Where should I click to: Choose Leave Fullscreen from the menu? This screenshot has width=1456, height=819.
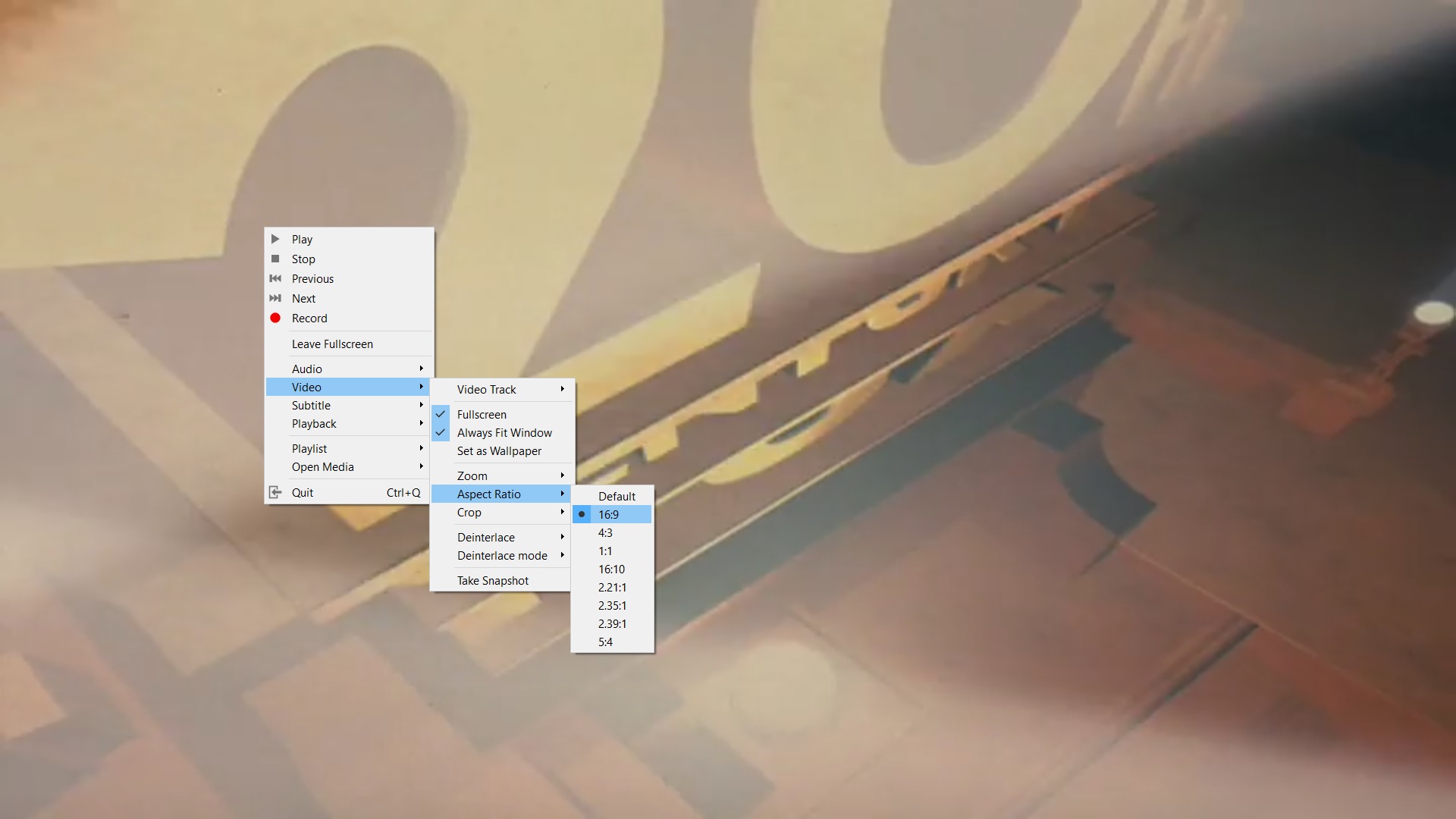[x=349, y=344]
